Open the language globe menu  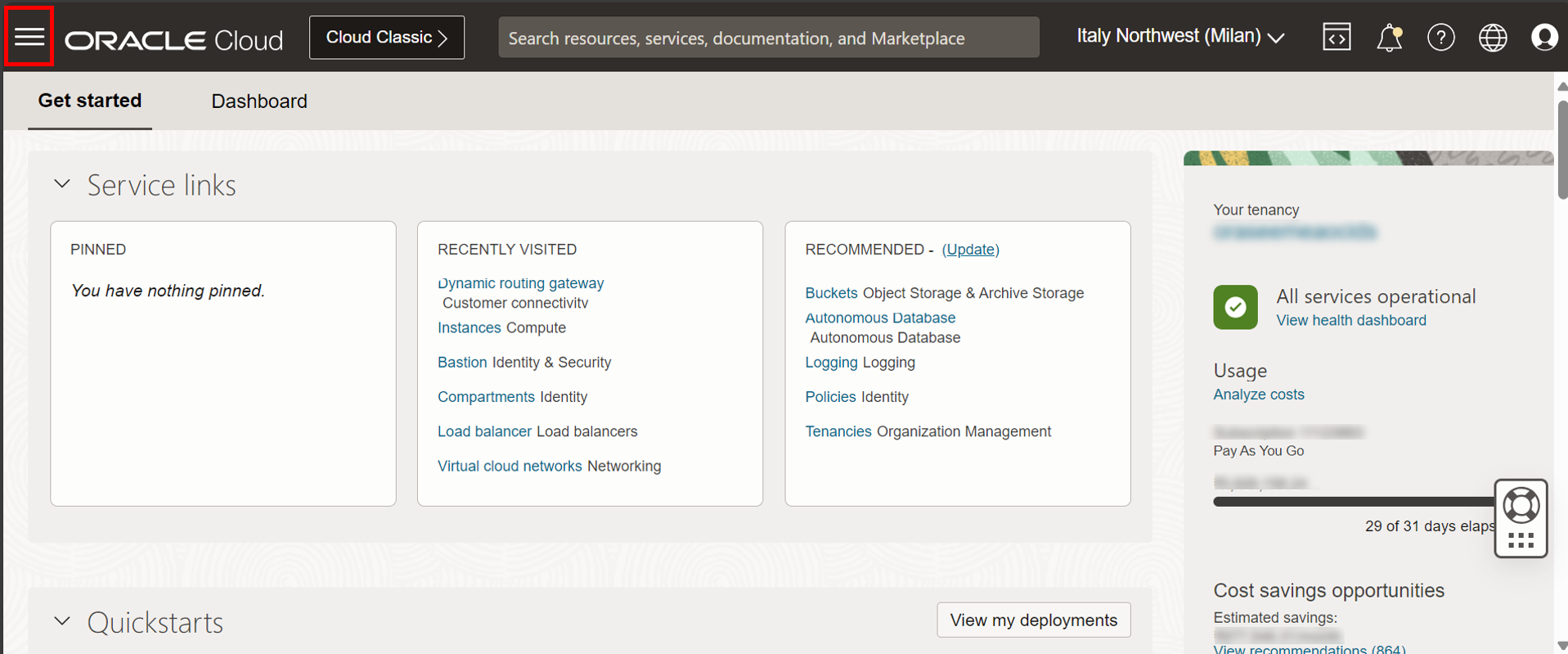pyautogui.click(x=1493, y=38)
